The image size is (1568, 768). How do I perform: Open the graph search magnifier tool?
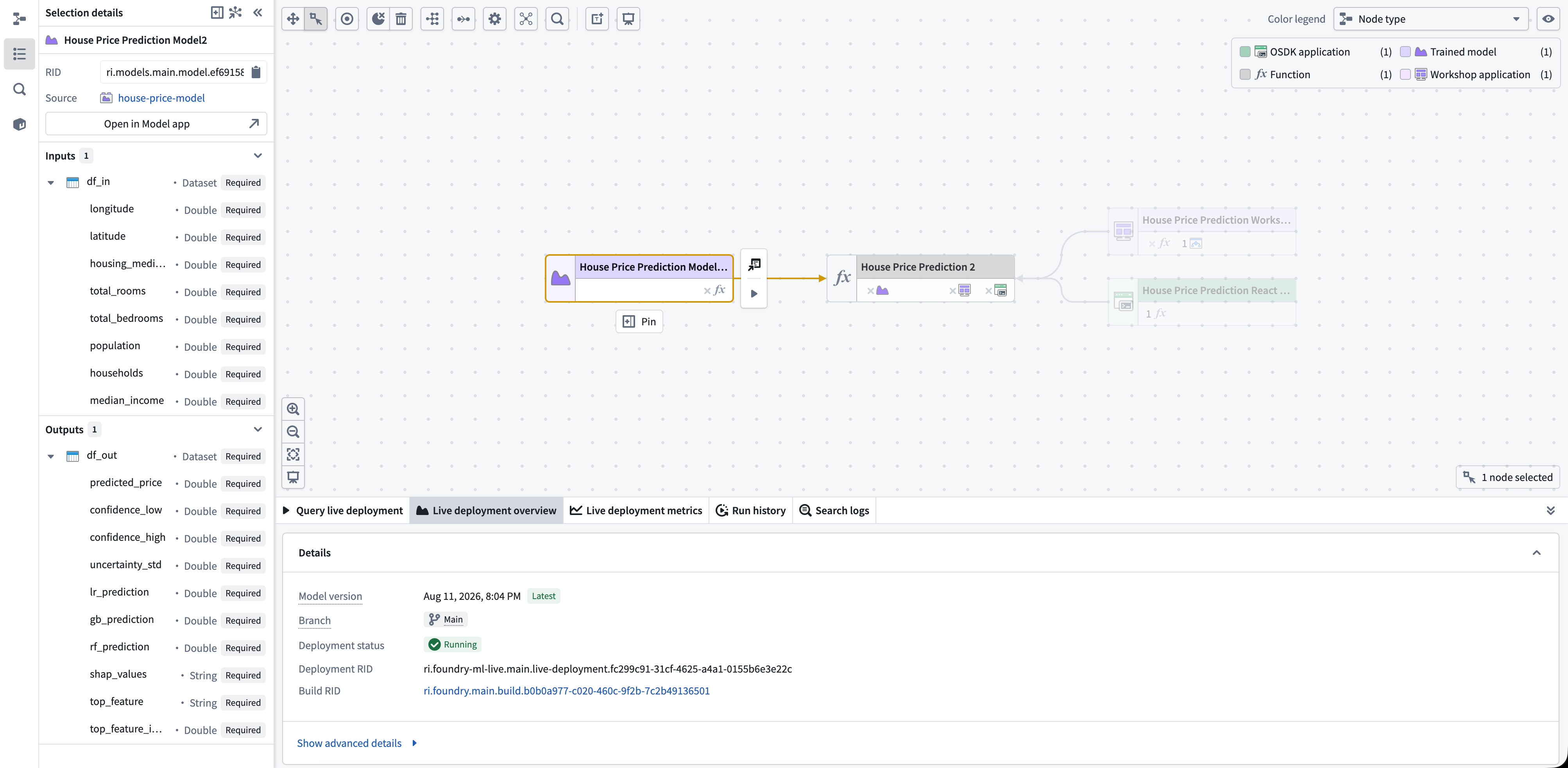[x=558, y=19]
